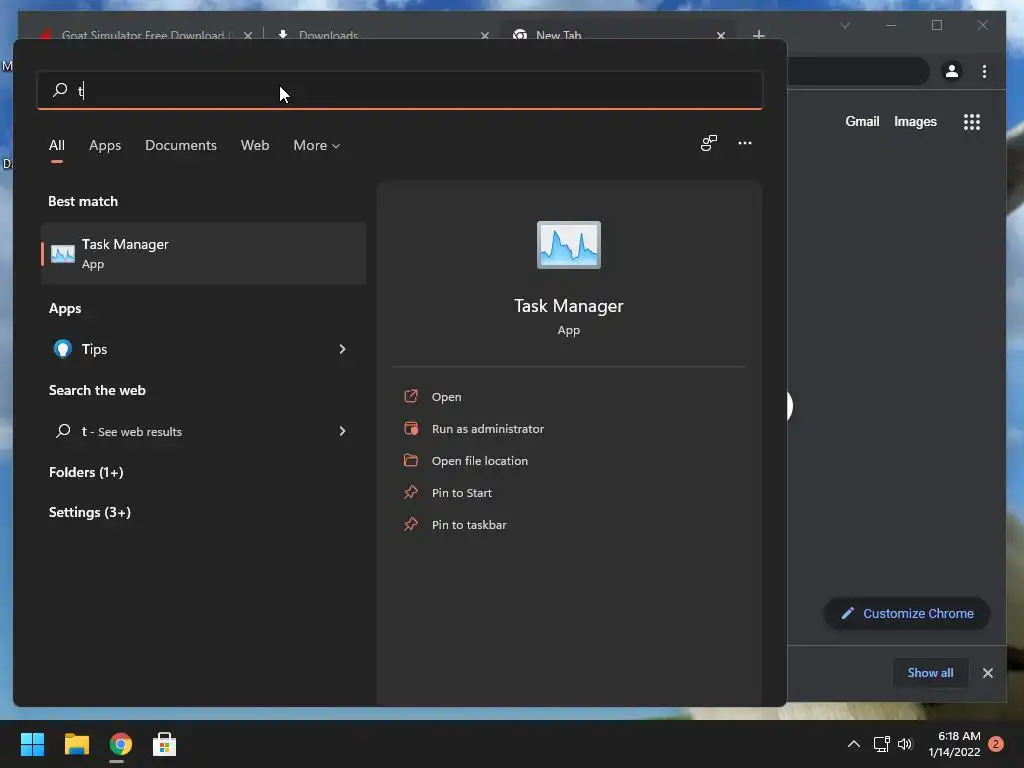Click the Pin to Start pin icon

click(x=411, y=492)
